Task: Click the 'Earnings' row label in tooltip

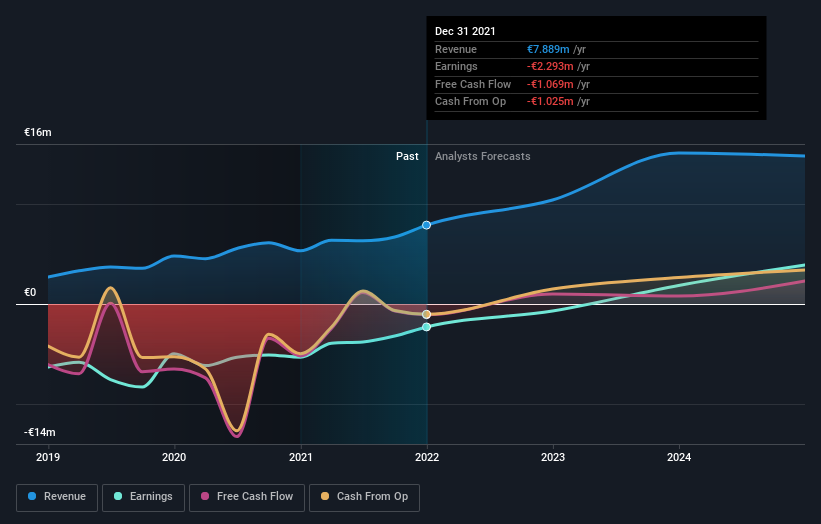Action: click(x=456, y=66)
